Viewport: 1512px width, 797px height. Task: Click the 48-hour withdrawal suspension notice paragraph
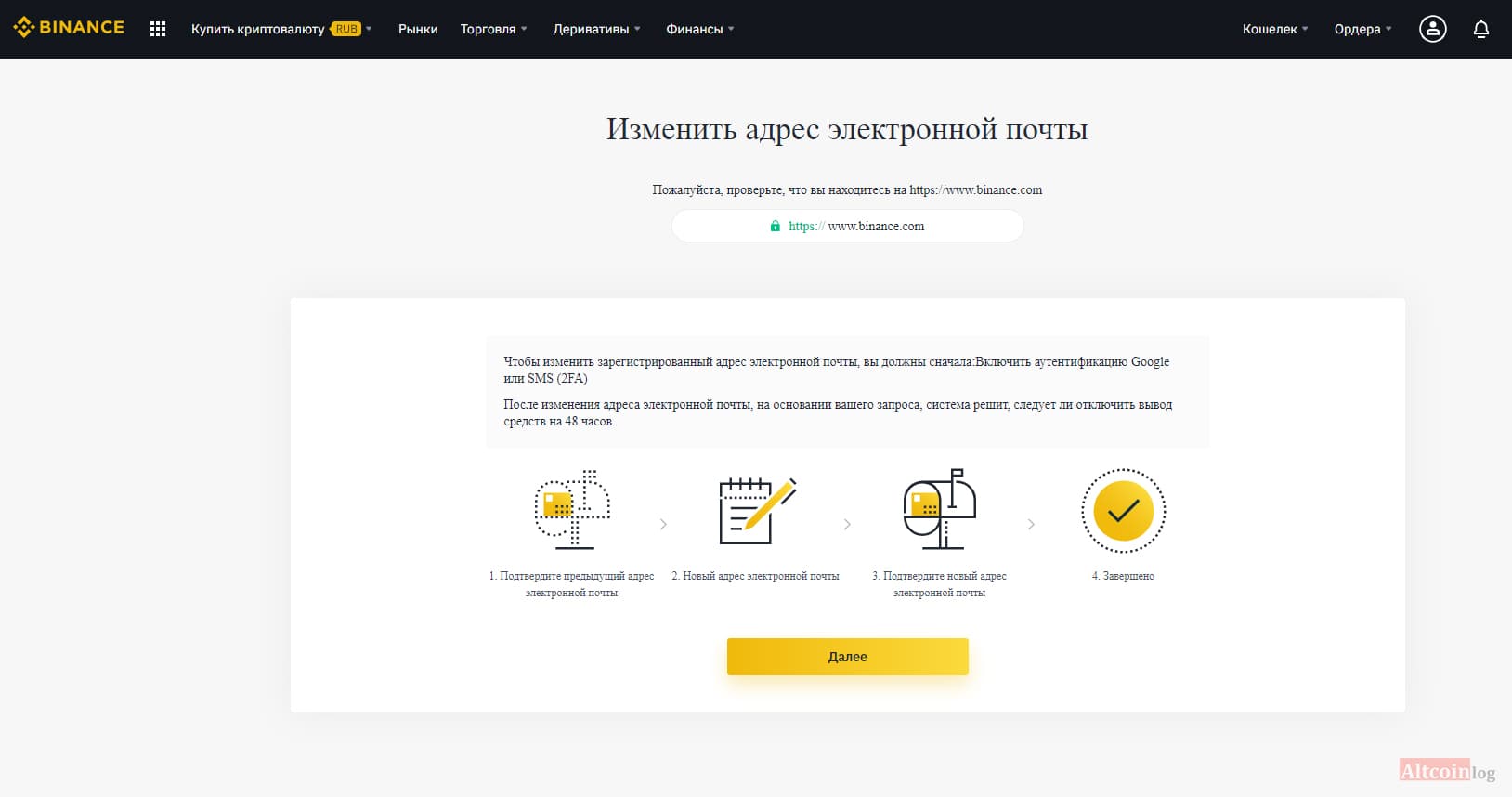tap(838, 412)
